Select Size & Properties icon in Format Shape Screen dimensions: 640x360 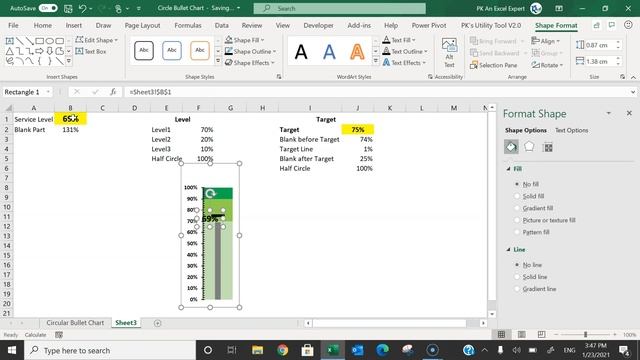coord(548,147)
